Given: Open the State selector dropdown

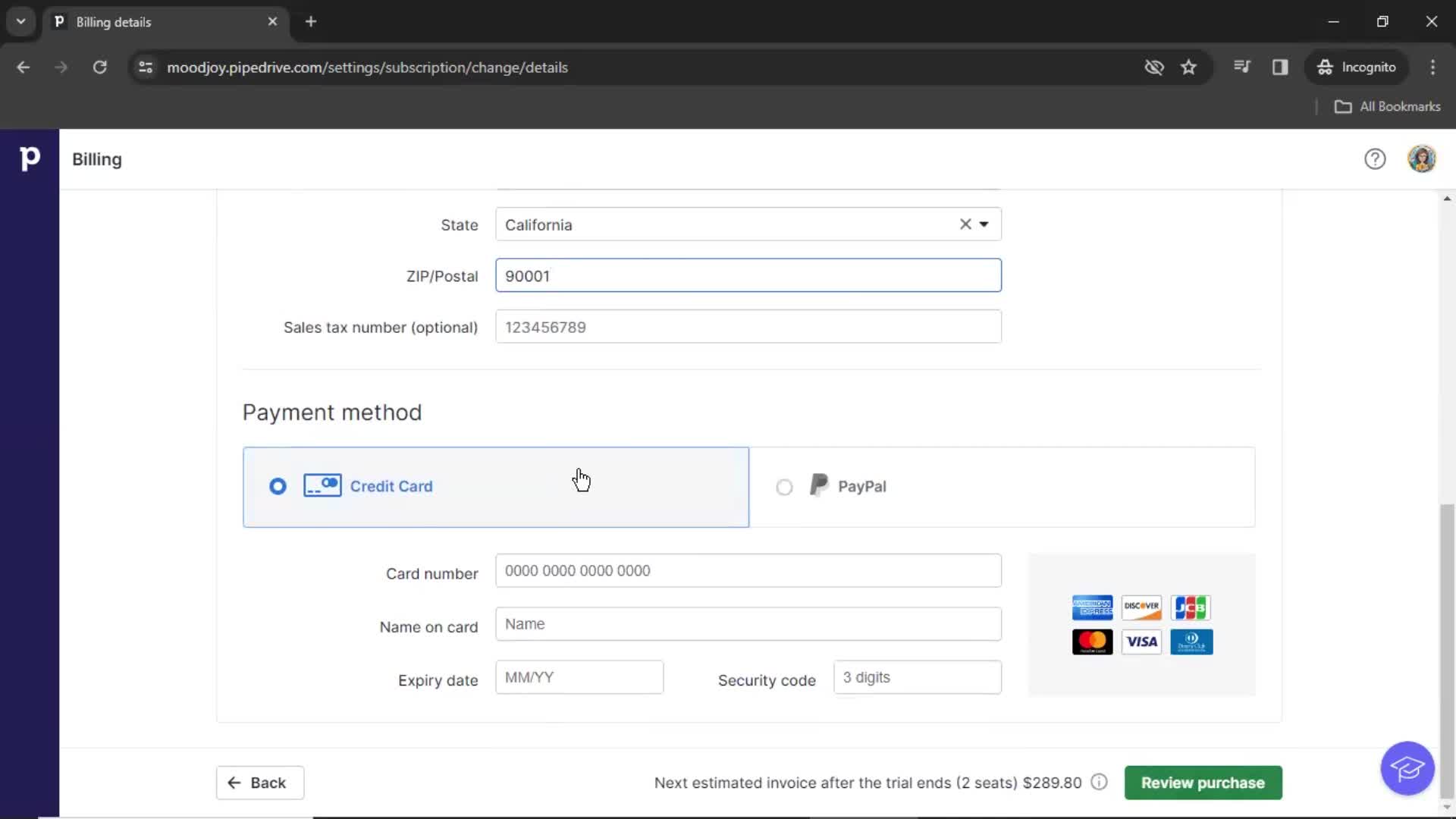Looking at the screenshot, I should point(984,224).
